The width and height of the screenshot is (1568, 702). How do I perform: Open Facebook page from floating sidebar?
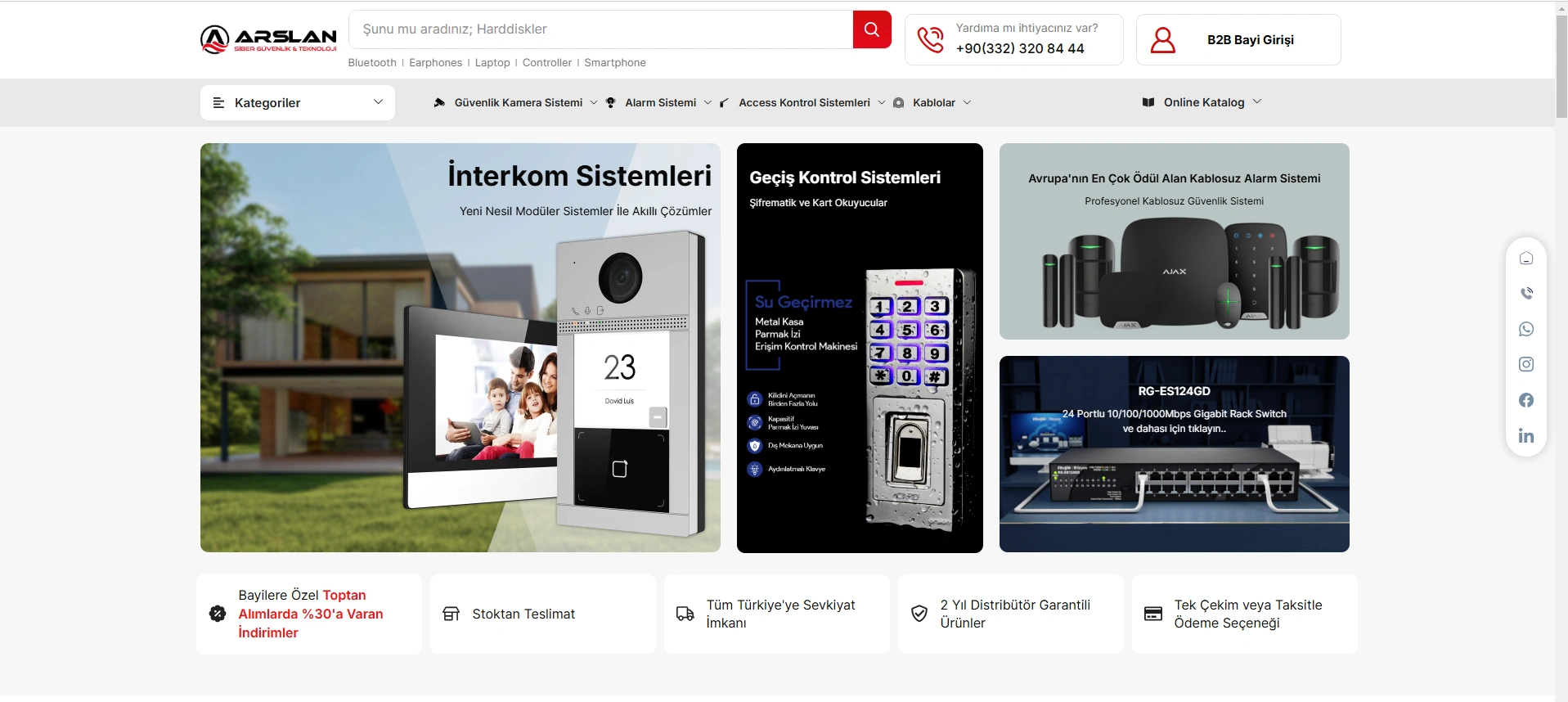click(1525, 400)
